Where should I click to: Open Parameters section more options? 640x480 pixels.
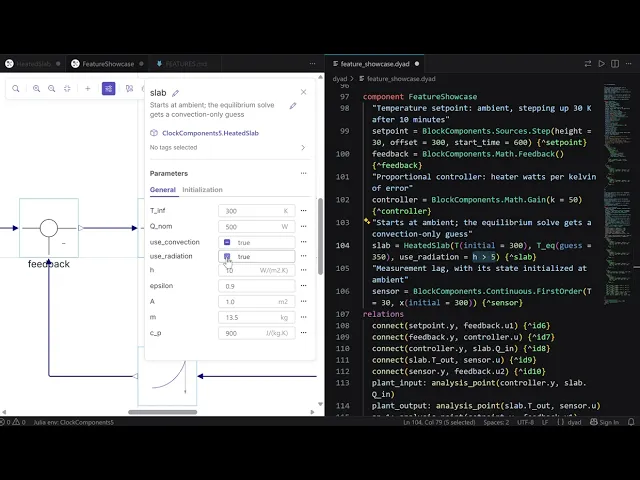(x=303, y=173)
